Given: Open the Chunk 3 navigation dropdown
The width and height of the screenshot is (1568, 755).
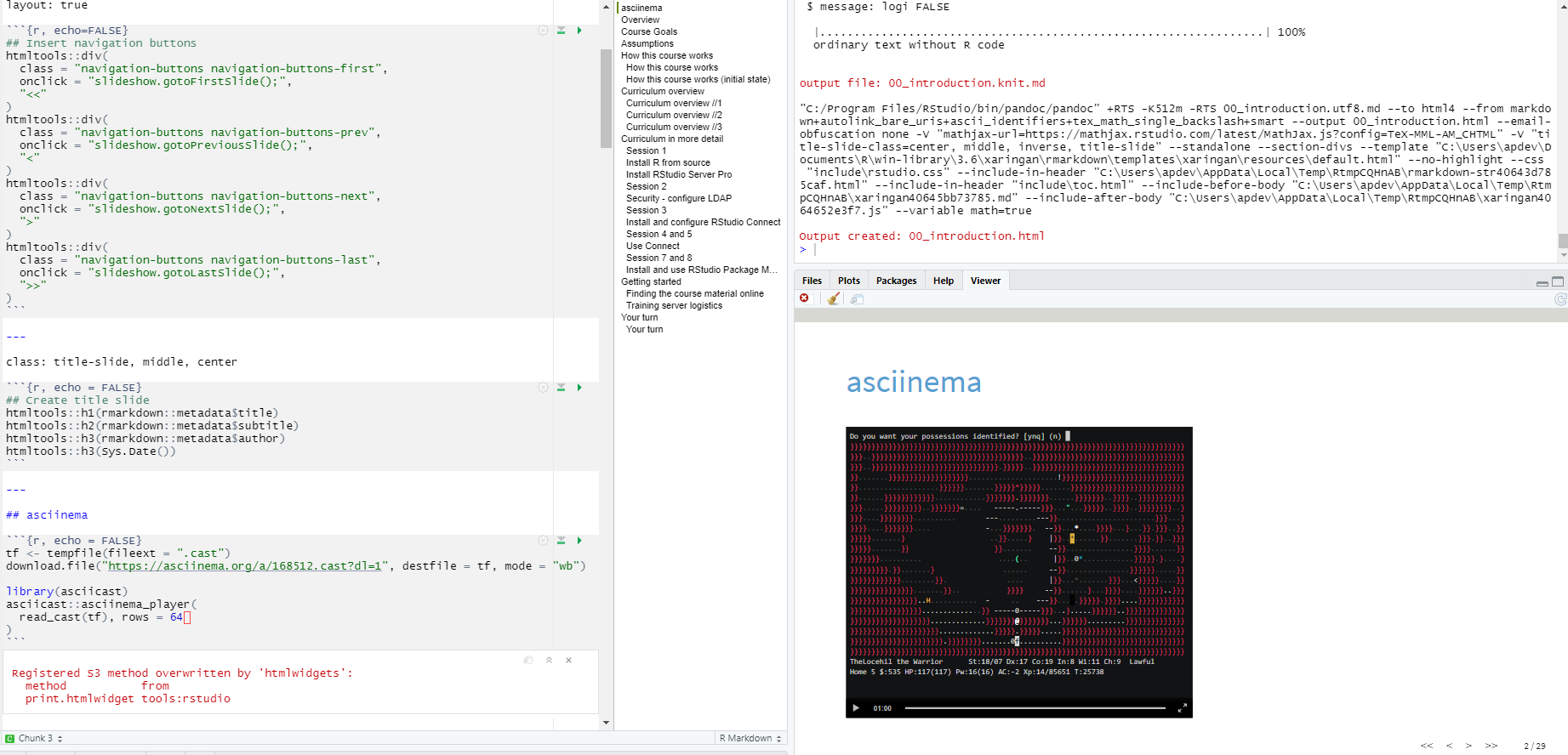Looking at the screenshot, I should (35, 738).
